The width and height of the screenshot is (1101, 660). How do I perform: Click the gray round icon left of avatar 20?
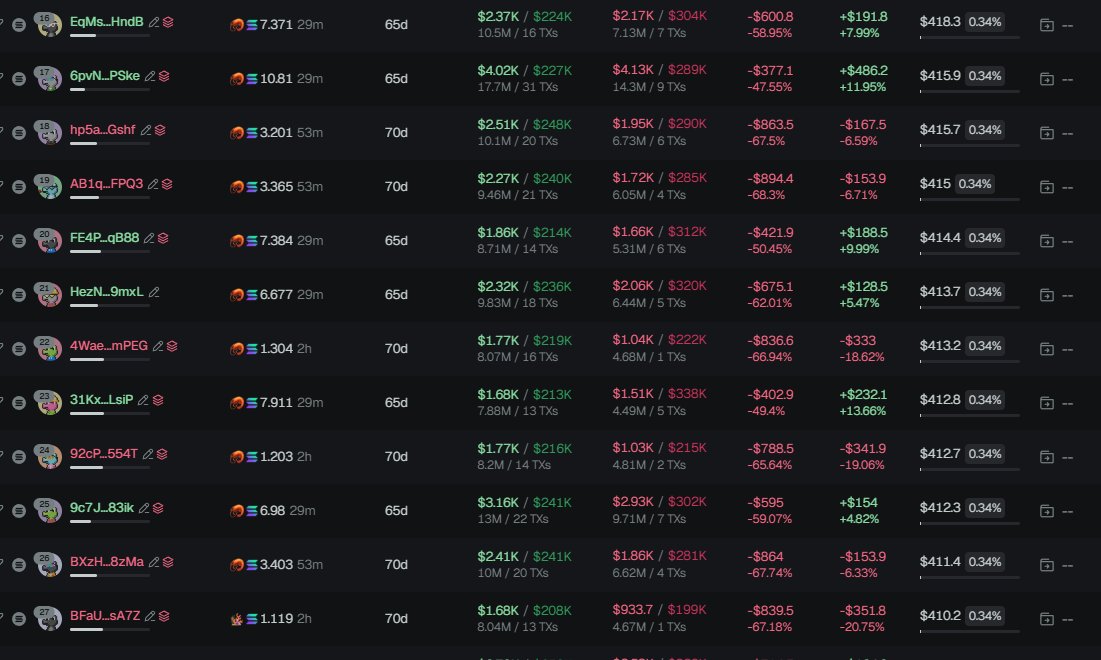(19, 240)
